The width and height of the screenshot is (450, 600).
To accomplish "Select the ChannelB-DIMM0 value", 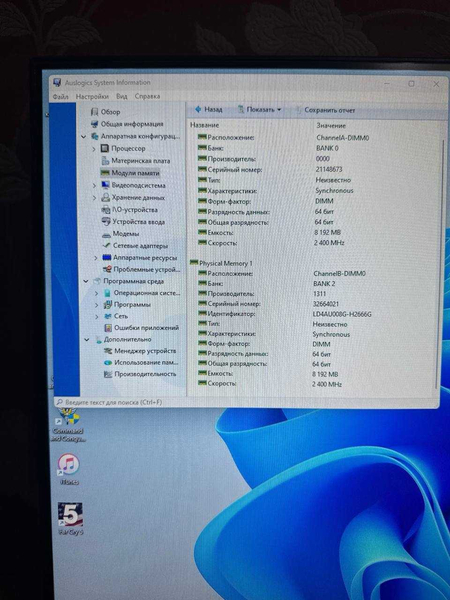I will click(x=339, y=274).
